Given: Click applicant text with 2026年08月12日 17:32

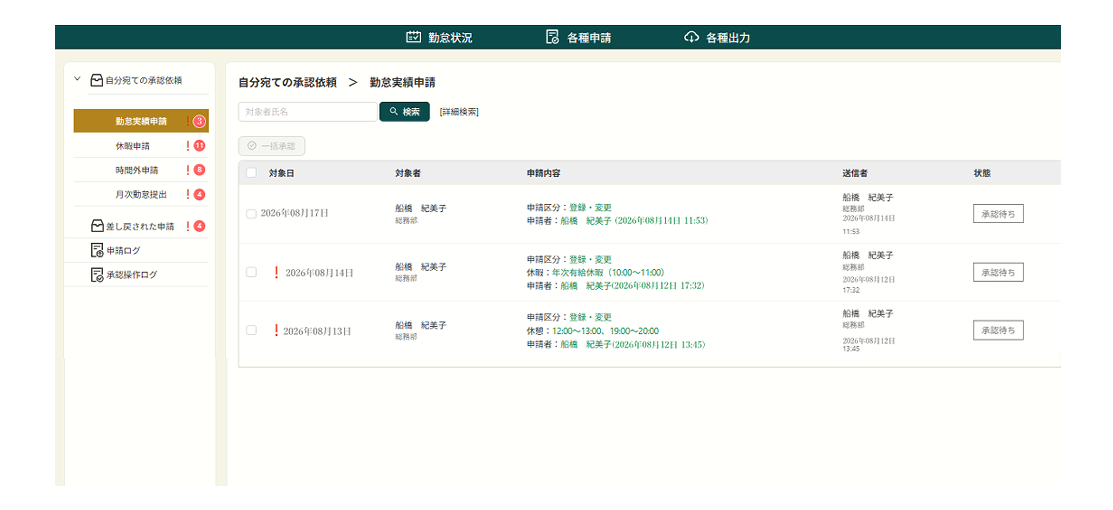Looking at the screenshot, I should coord(615,286).
